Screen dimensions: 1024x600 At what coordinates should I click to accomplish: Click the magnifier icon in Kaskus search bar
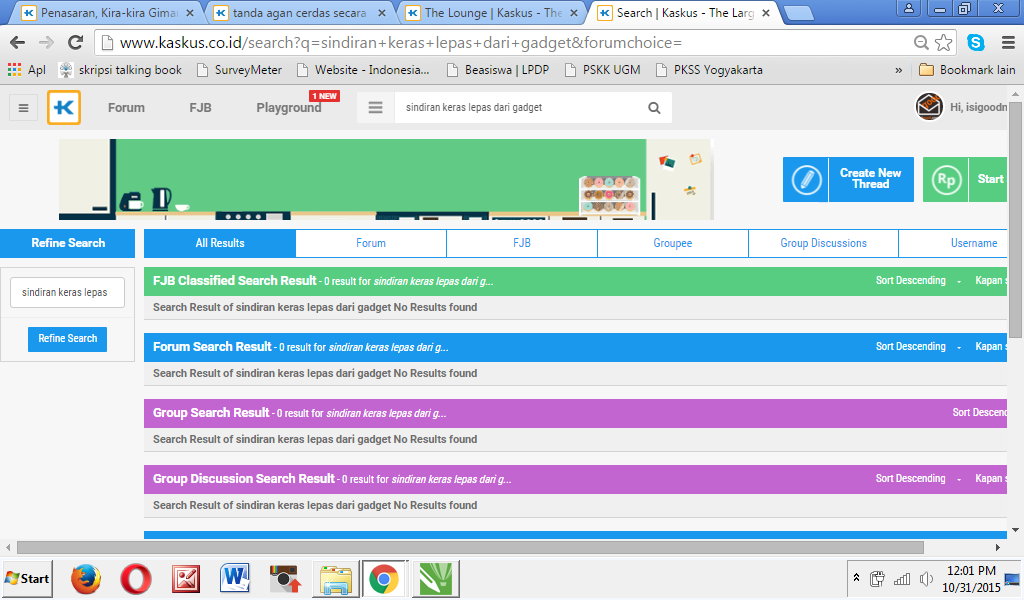click(x=654, y=108)
